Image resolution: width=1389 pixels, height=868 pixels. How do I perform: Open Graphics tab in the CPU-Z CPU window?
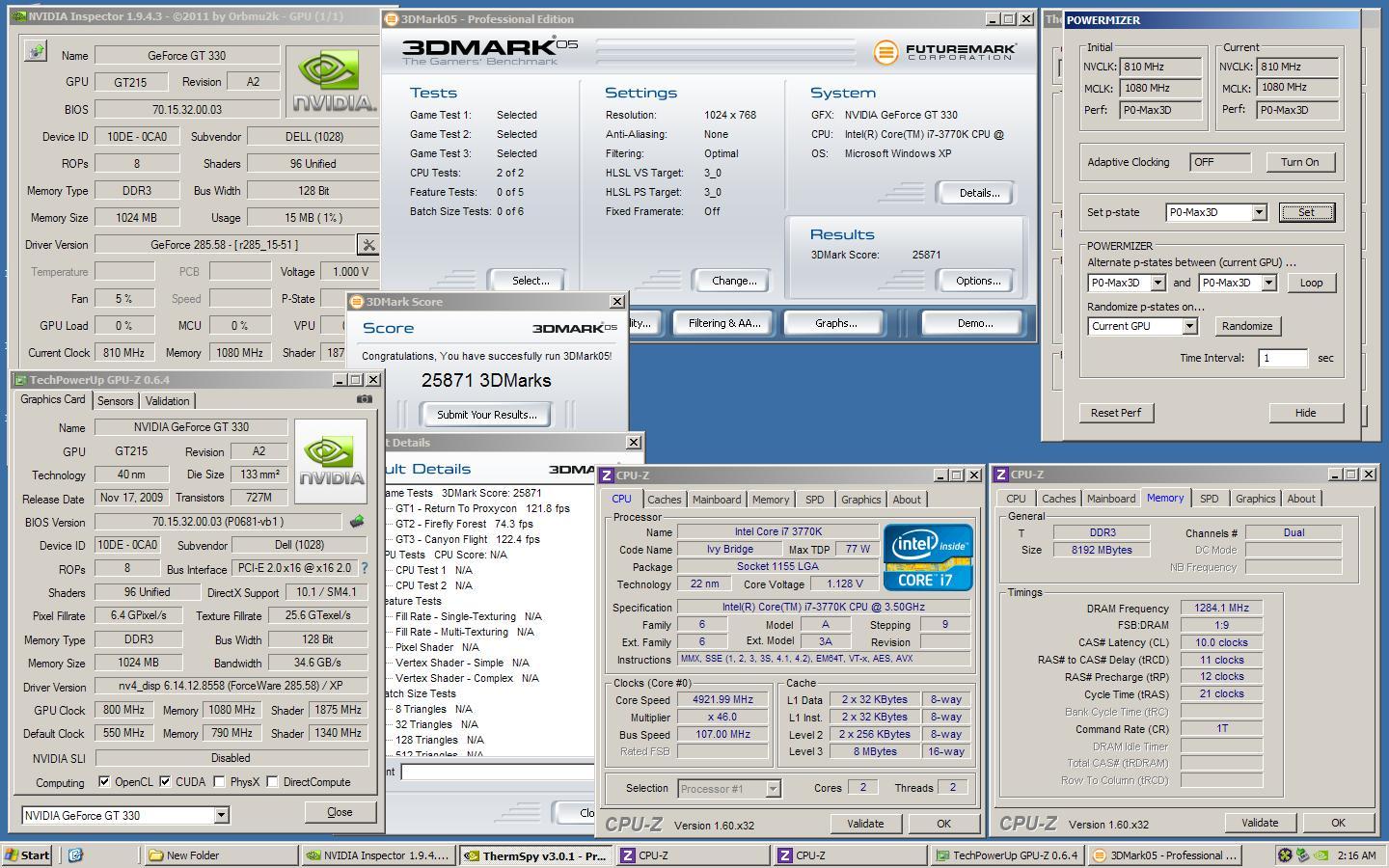pyautogui.click(x=860, y=500)
